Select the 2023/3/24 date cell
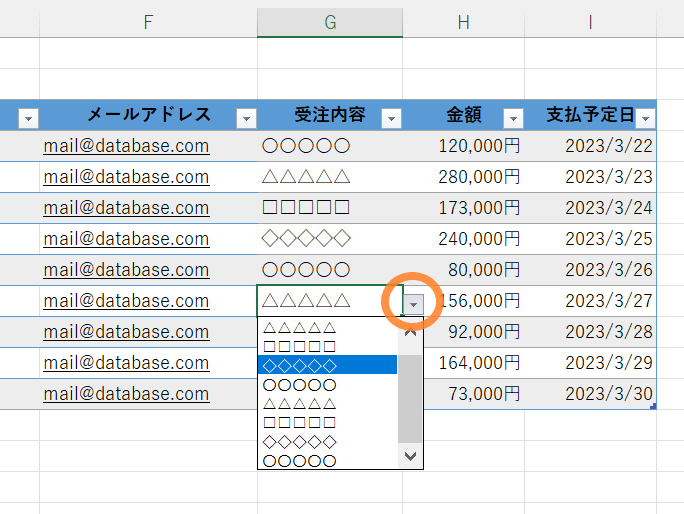The height and width of the screenshot is (514, 684). tap(590, 208)
